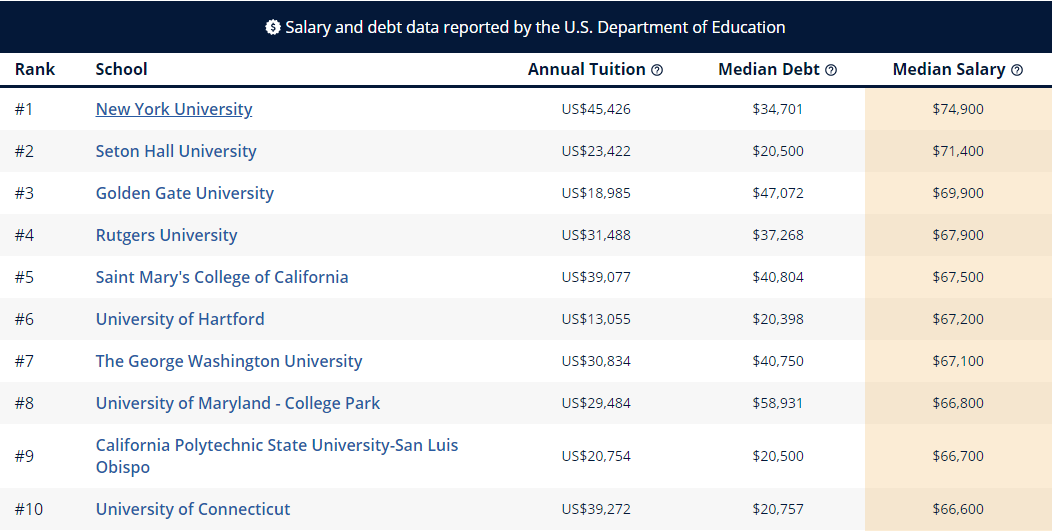
Task: Click tuition value US$39,077
Action: (596, 277)
